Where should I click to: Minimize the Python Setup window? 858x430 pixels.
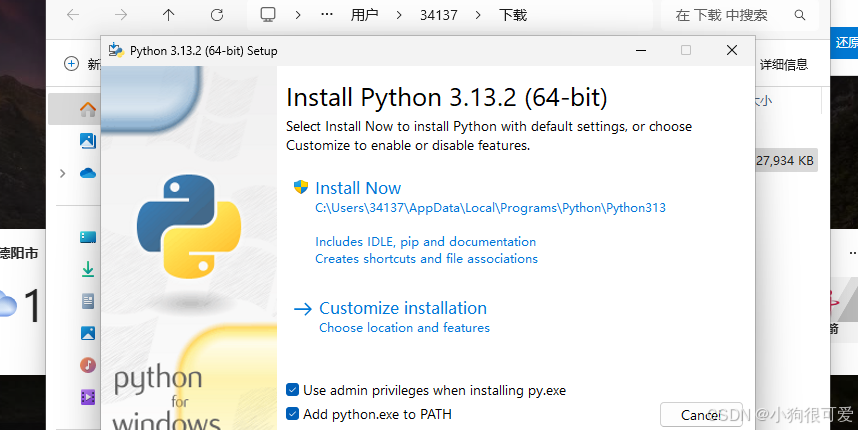point(641,50)
